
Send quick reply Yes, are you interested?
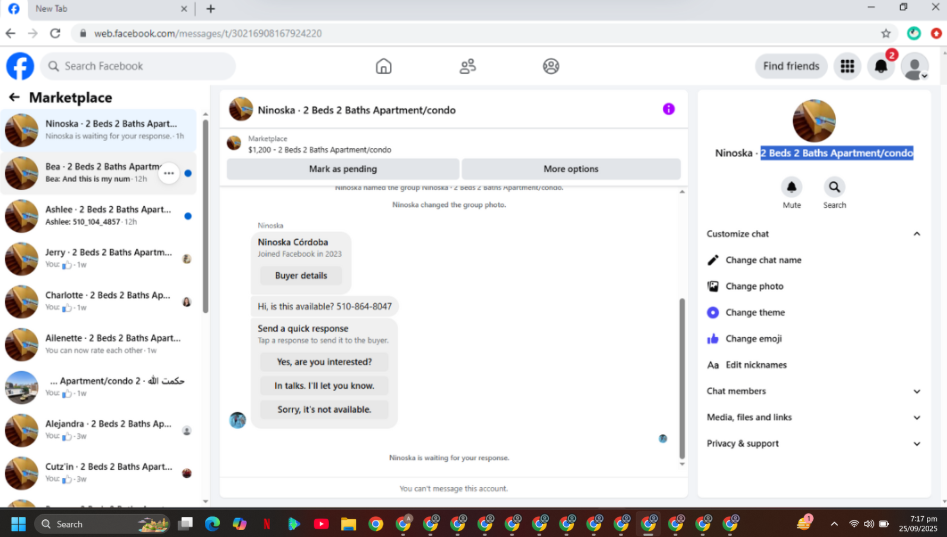click(x=324, y=362)
